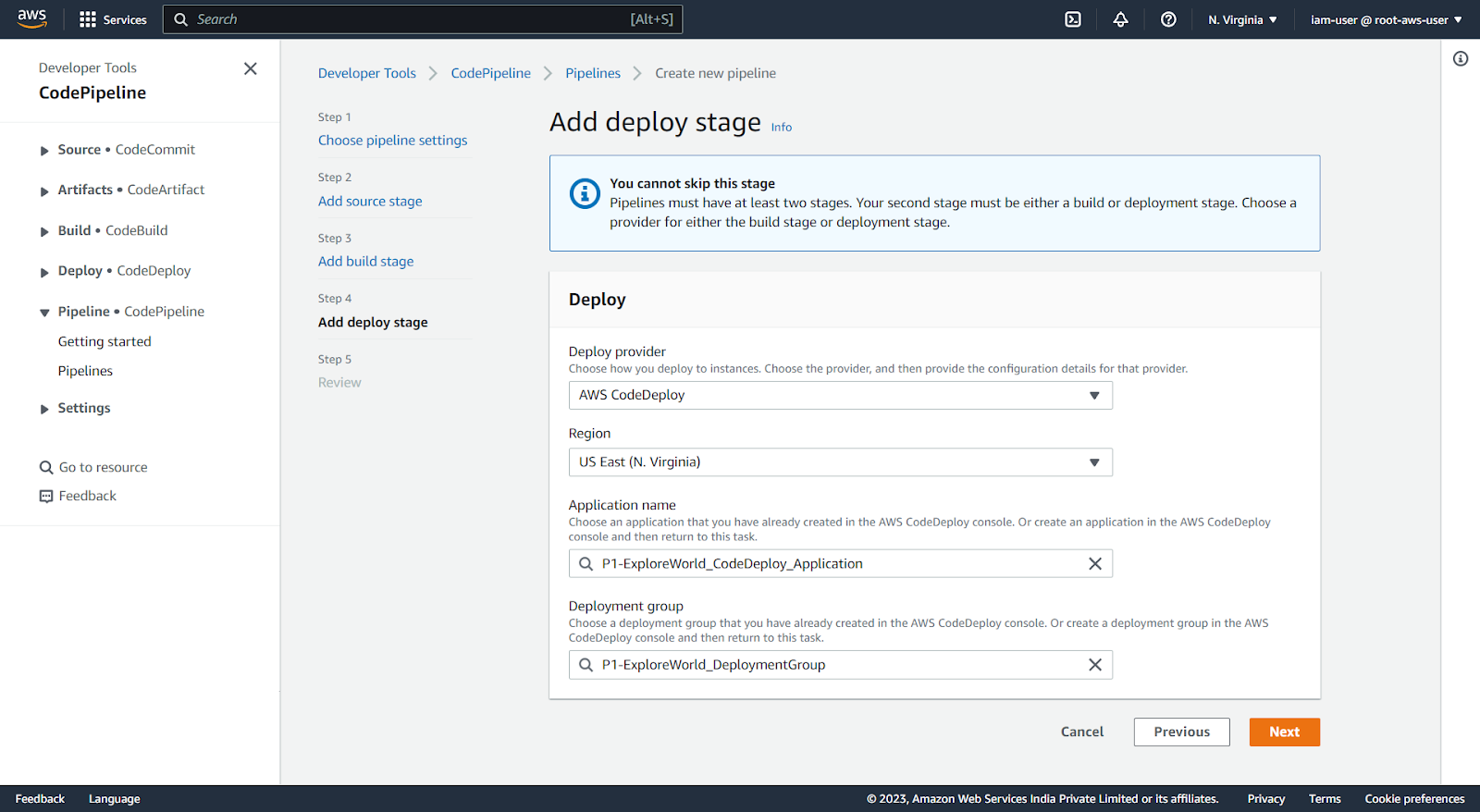
Task: Click Go to resource in sidebar
Action: (103, 468)
